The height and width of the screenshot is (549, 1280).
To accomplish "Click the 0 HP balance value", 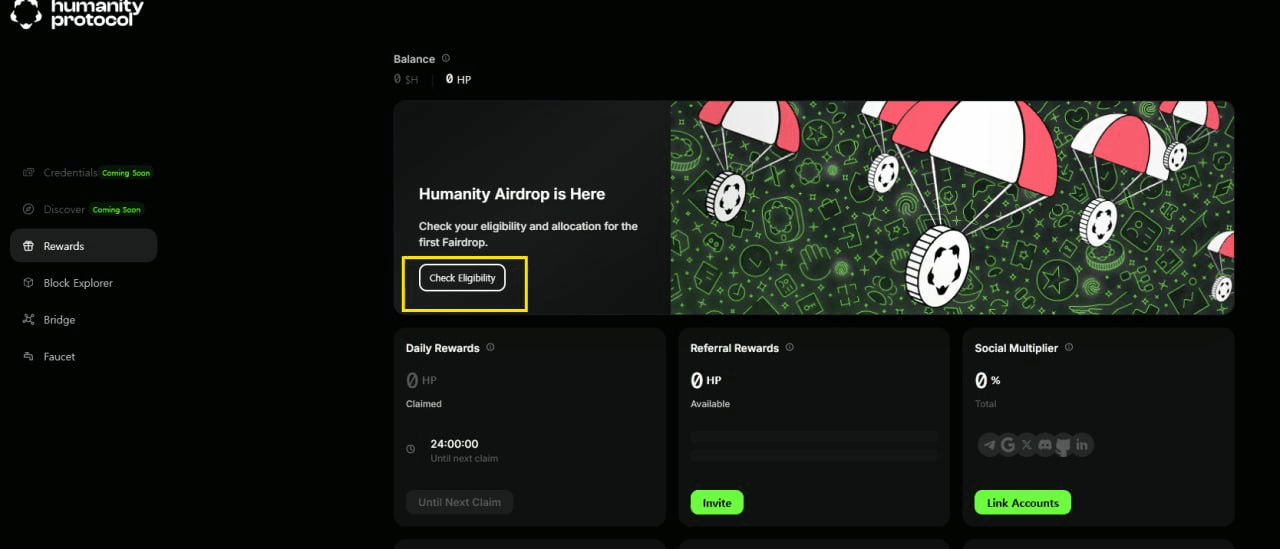I will pos(458,79).
